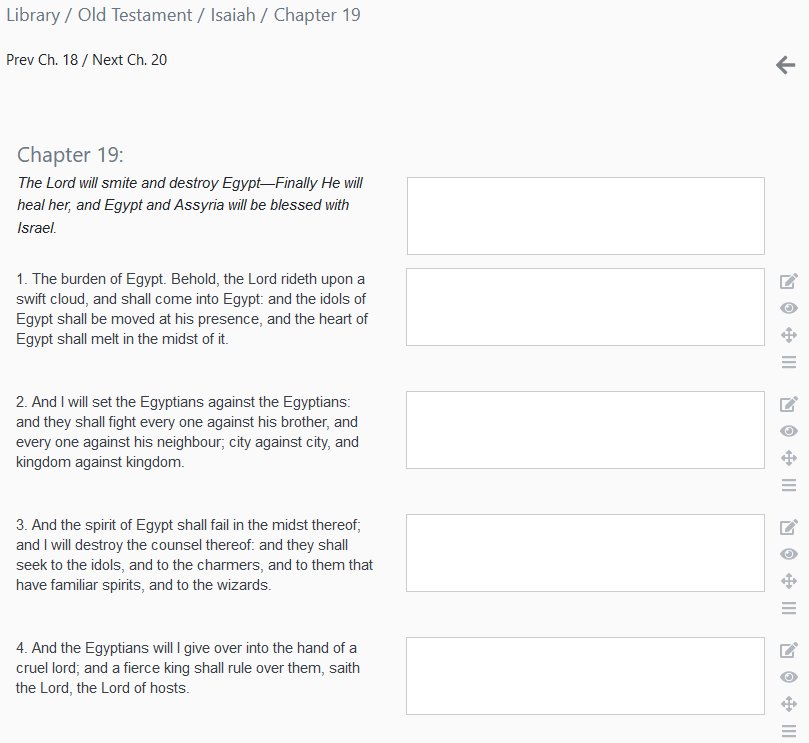Click the edit note icon for verse 4
809x743 pixels.
(789, 650)
